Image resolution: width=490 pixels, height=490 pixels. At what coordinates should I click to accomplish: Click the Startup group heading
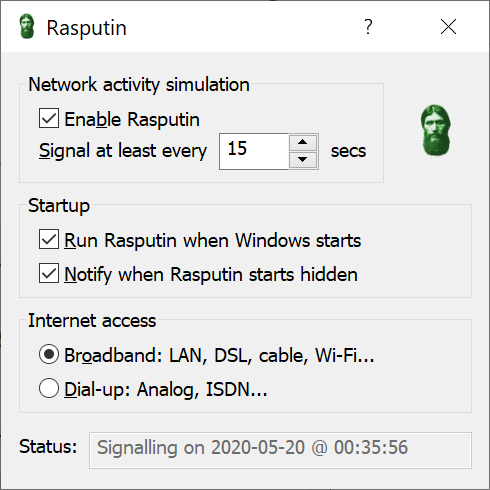tap(59, 206)
